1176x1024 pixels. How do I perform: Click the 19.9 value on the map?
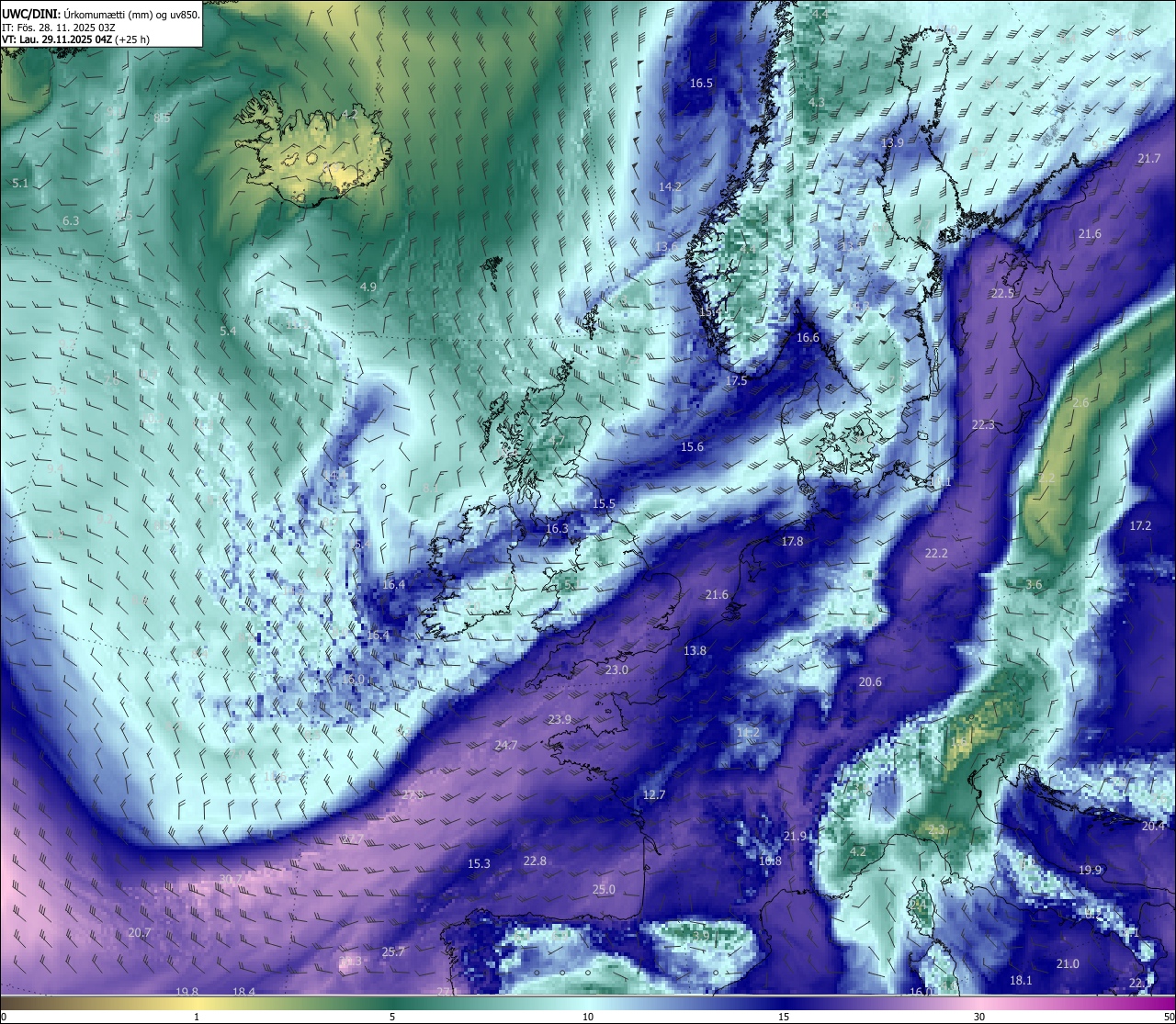pyautogui.click(x=1090, y=870)
